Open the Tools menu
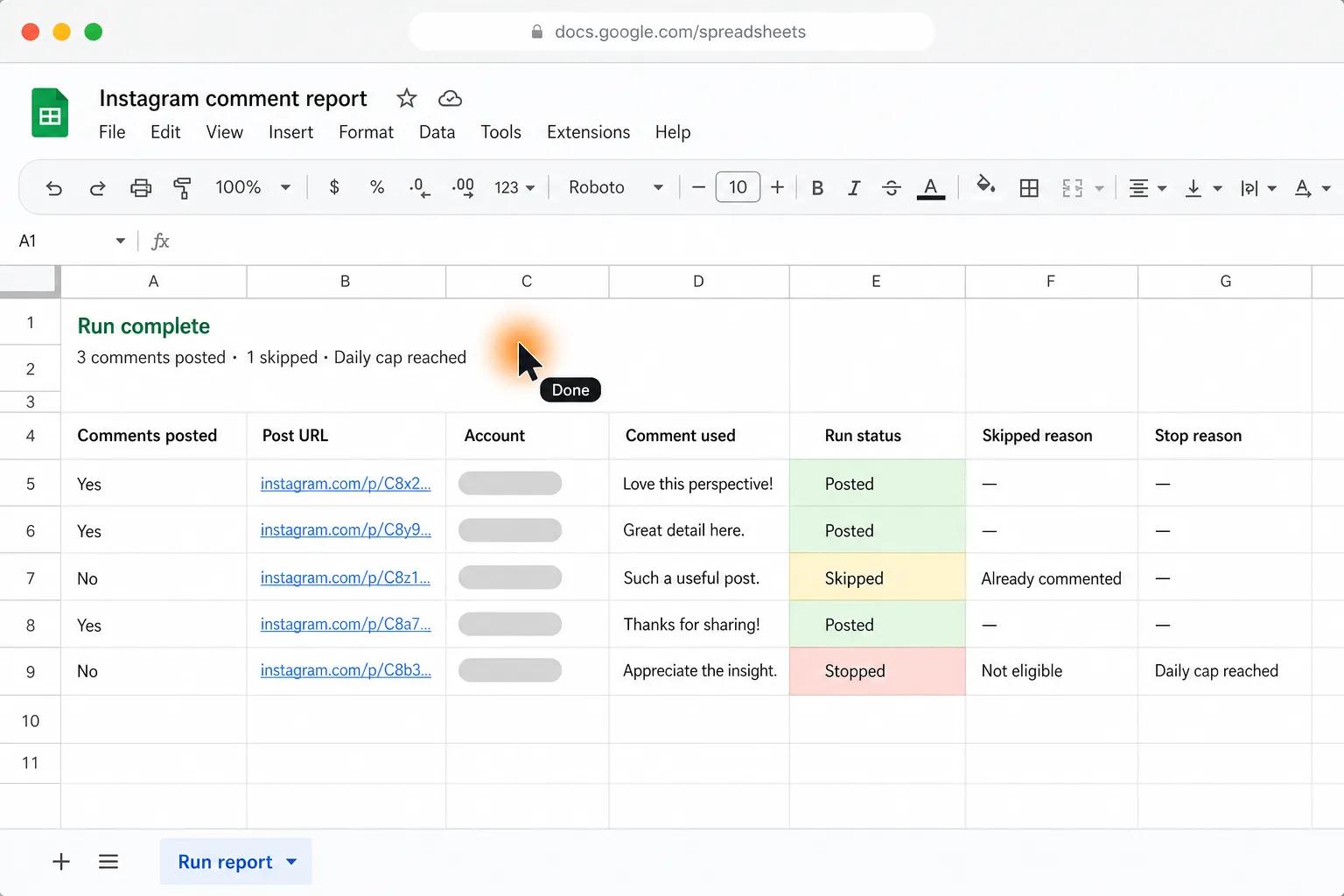 pos(500,132)
